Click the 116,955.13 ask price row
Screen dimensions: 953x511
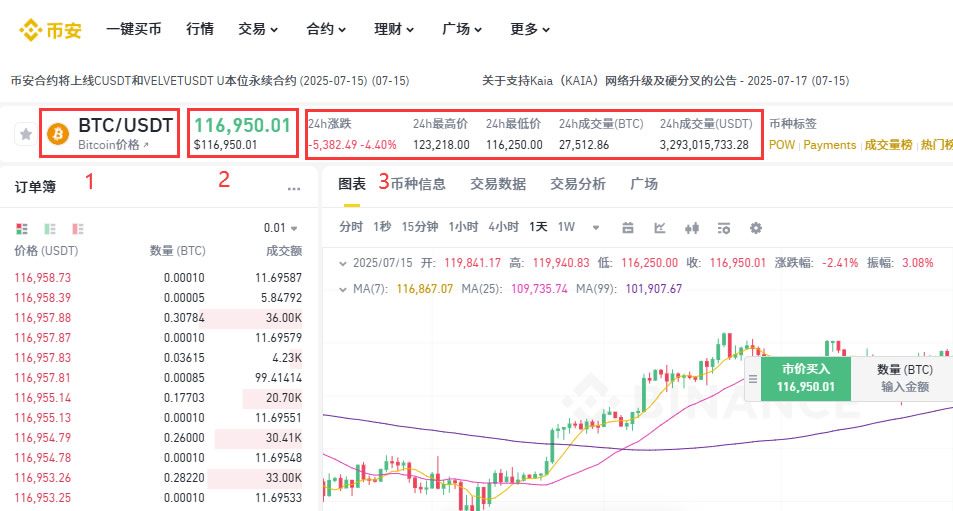[158, 418]
